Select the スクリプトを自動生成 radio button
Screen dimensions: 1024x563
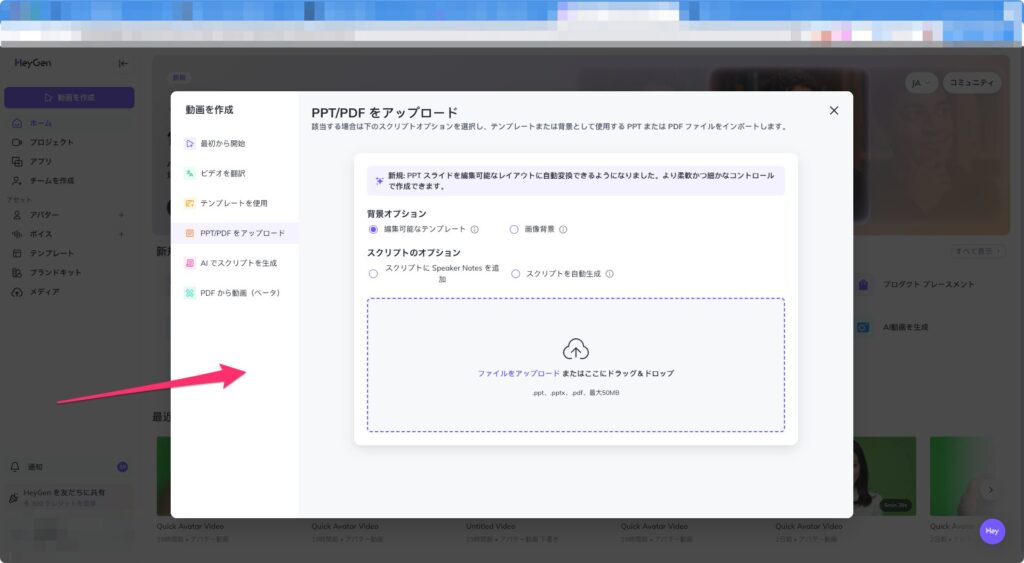click(x=515, y=274)
